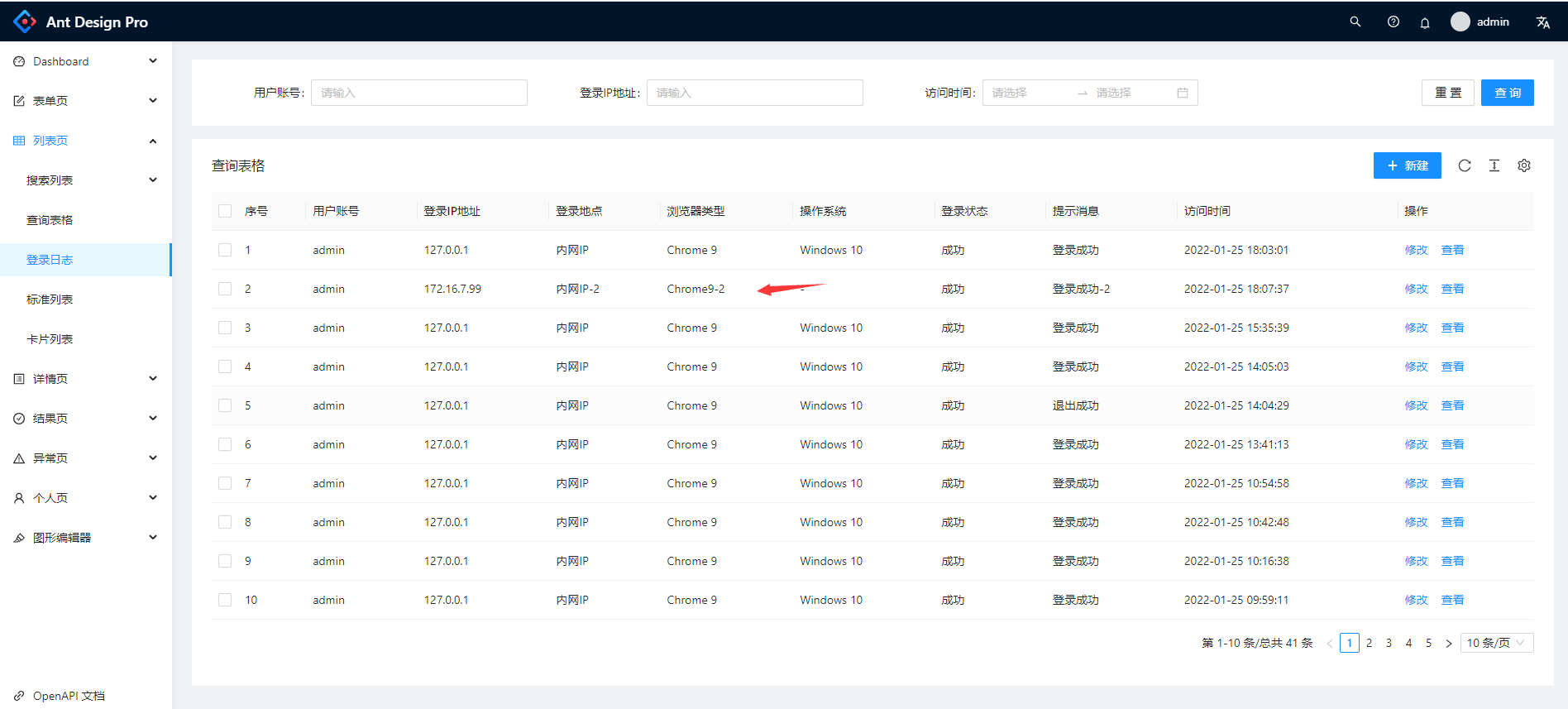Open the language switch icon
Viewport: 1568px width, 709px height.
[1543, 22]
